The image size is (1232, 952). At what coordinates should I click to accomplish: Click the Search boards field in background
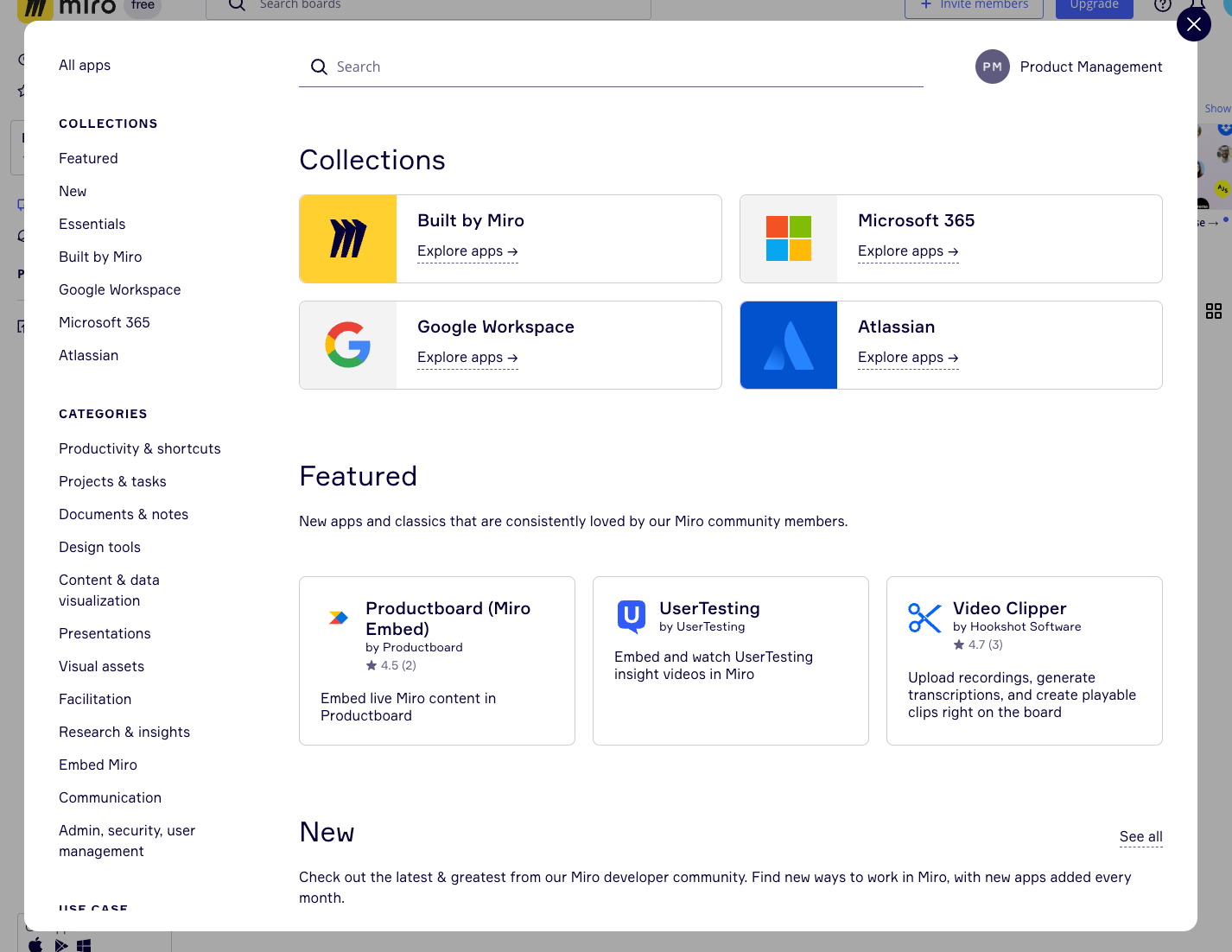pos(429,7)
